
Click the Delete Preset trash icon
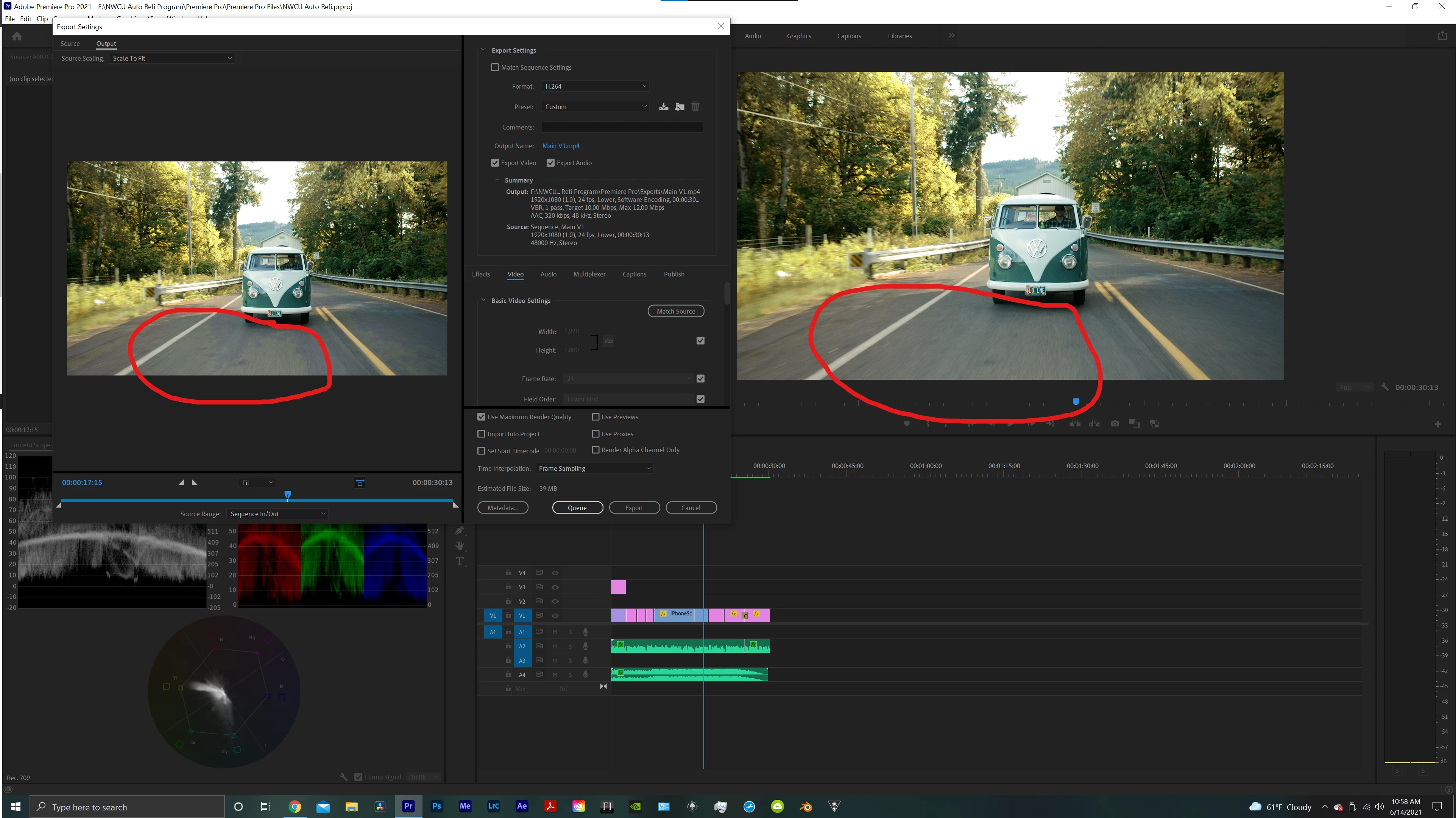pyautogui.click(x=695, y=106)
